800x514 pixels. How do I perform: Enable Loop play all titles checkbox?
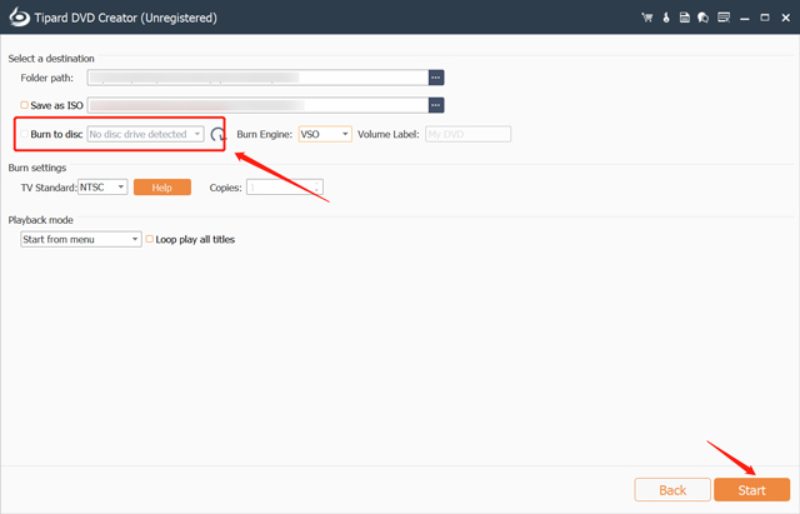click(x=150, y=239)
